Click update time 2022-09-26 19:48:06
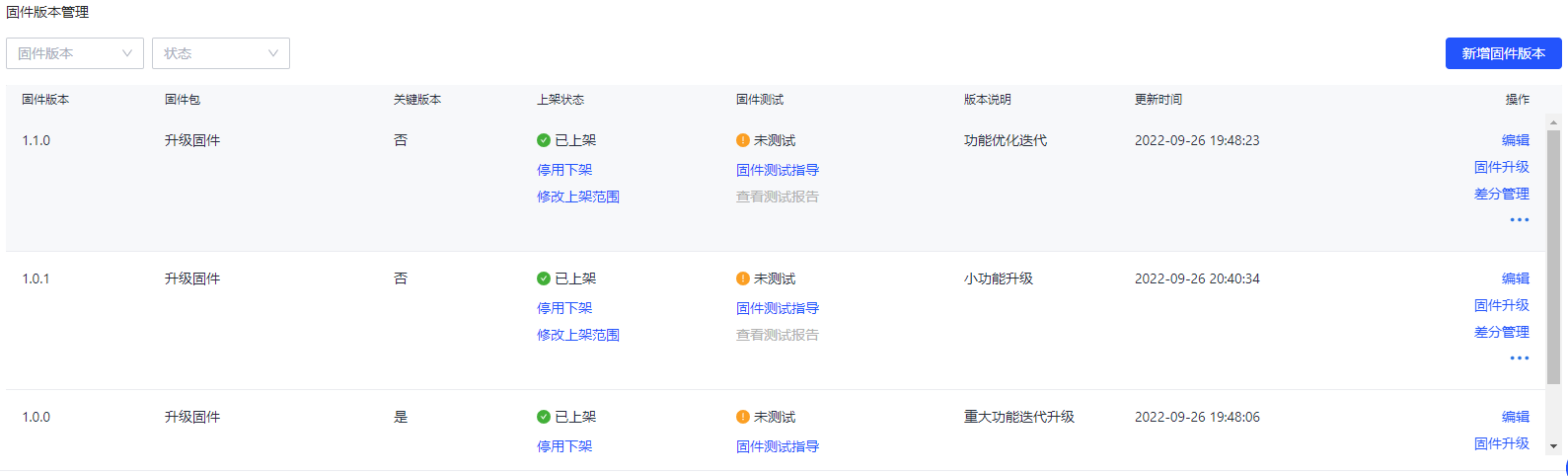 (x=1197, y=417)
